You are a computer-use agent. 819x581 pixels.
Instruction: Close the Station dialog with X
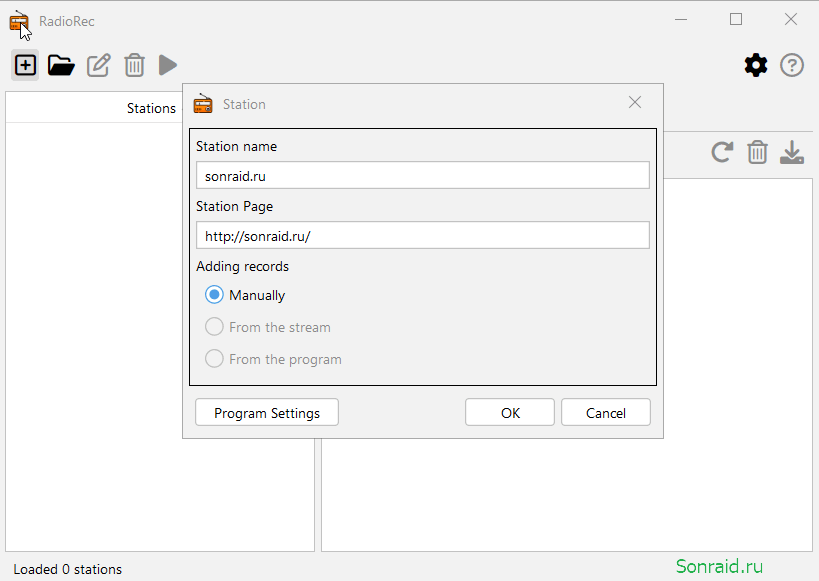635,102
